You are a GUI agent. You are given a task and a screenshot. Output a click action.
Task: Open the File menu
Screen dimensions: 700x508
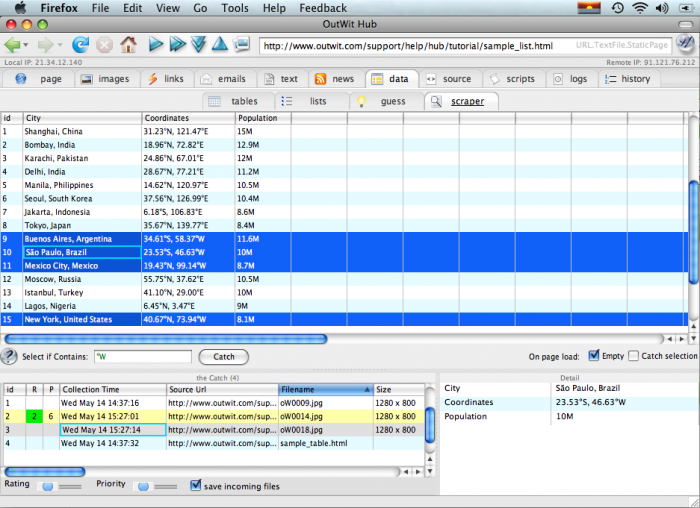point(100,8)
